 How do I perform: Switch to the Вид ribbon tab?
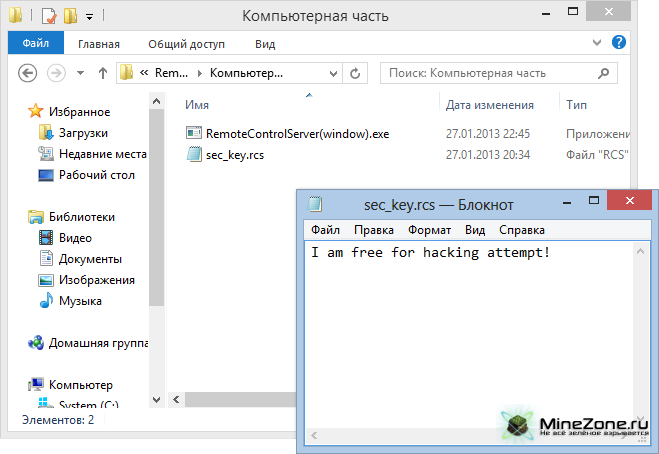pos(265,44)
